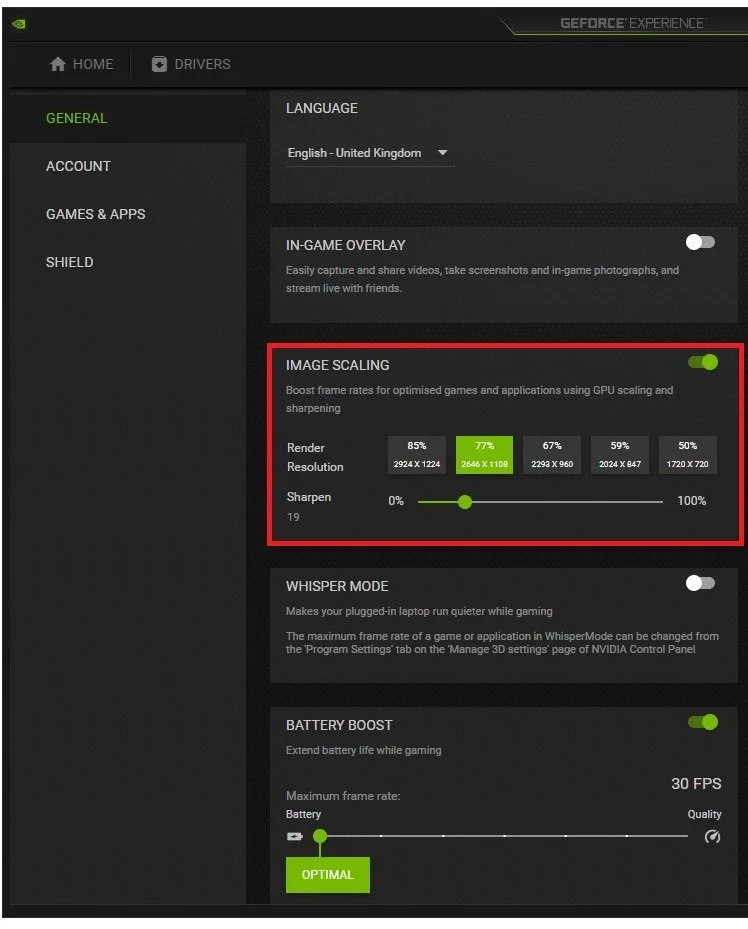Click the Quality gauge icon
The width and height of the screenshot is (748, 929).
pos(712,837)
